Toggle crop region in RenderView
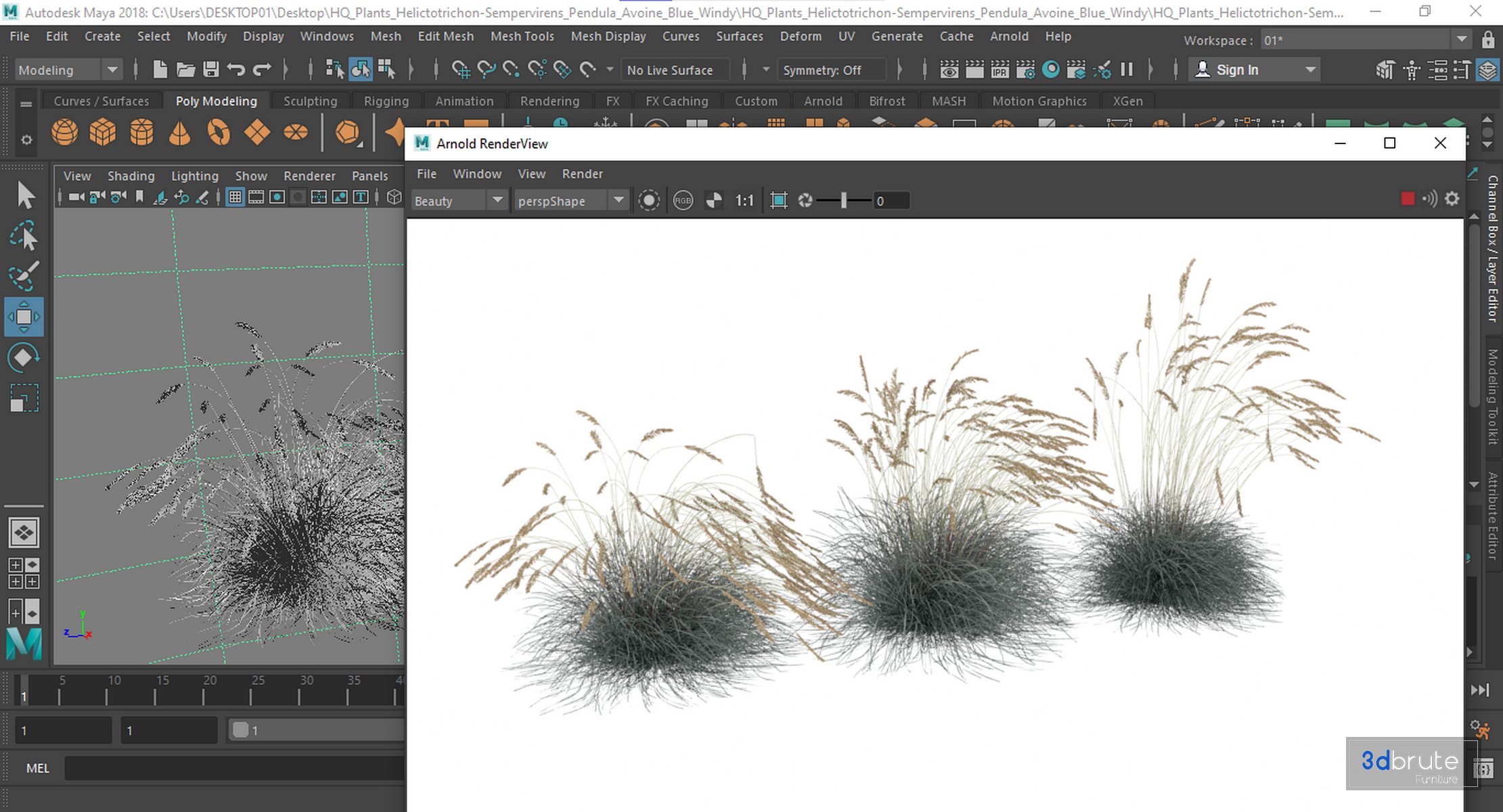The image size is (1503, 812). coord(779,200)
